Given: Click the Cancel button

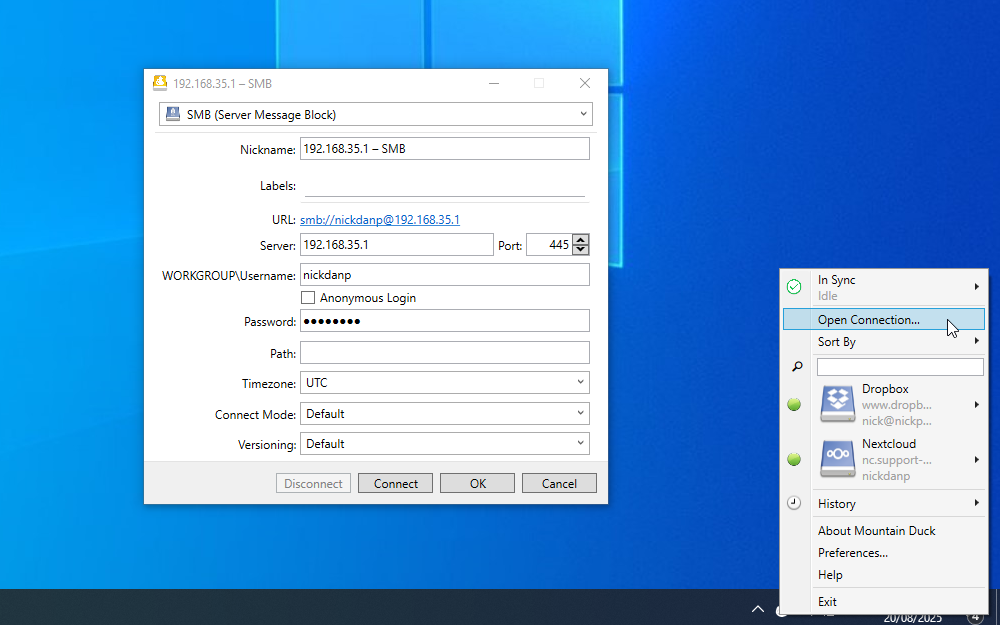Looking at the screenshot, I should tap(559, 483).
